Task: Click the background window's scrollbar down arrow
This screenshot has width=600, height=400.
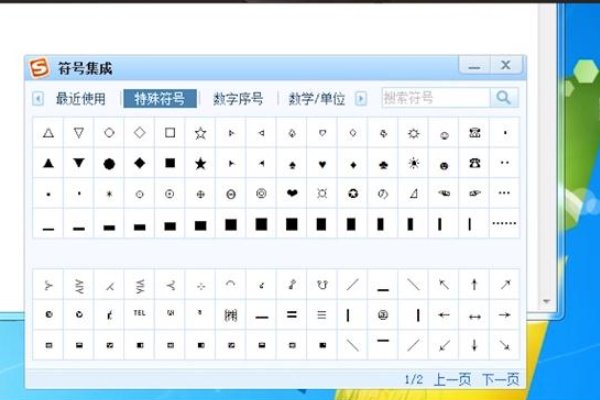Action: coord(546,302)
